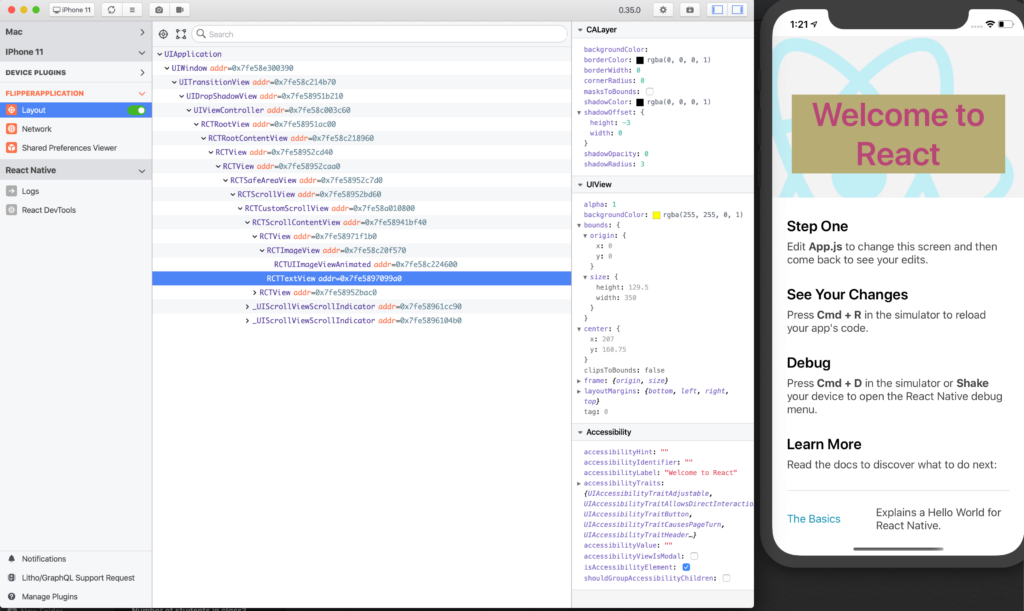Start screen recording with the video icon
The height and width of the screenshot is (611, 1024).
180,10
